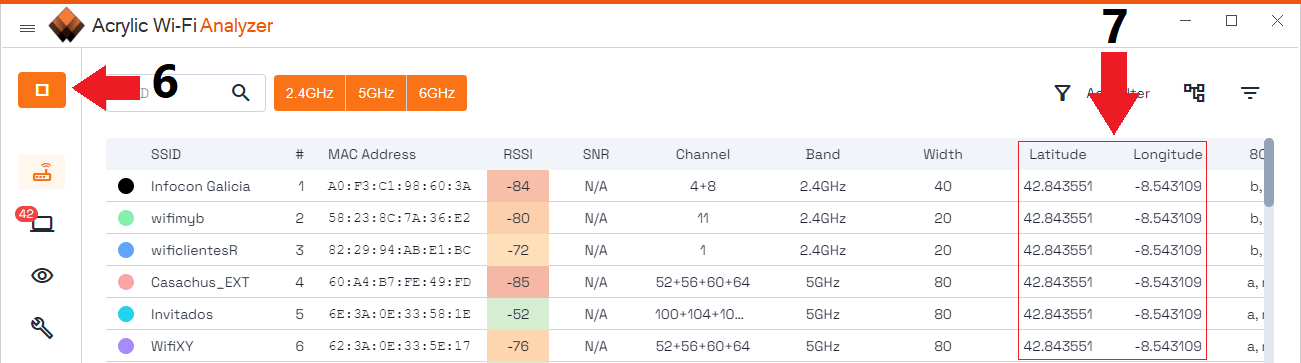The image size is (1301, 363).
Task: Open the wrench tools section
Action: 42,325
